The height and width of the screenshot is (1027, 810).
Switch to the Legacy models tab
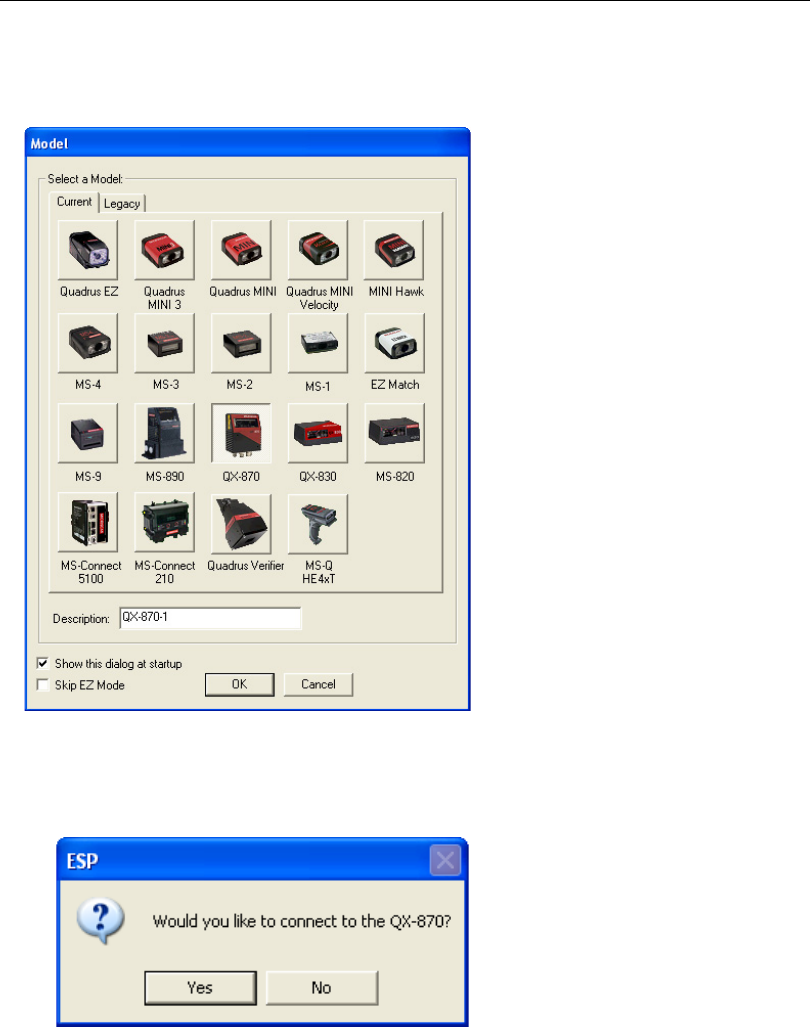pos(122,204)
